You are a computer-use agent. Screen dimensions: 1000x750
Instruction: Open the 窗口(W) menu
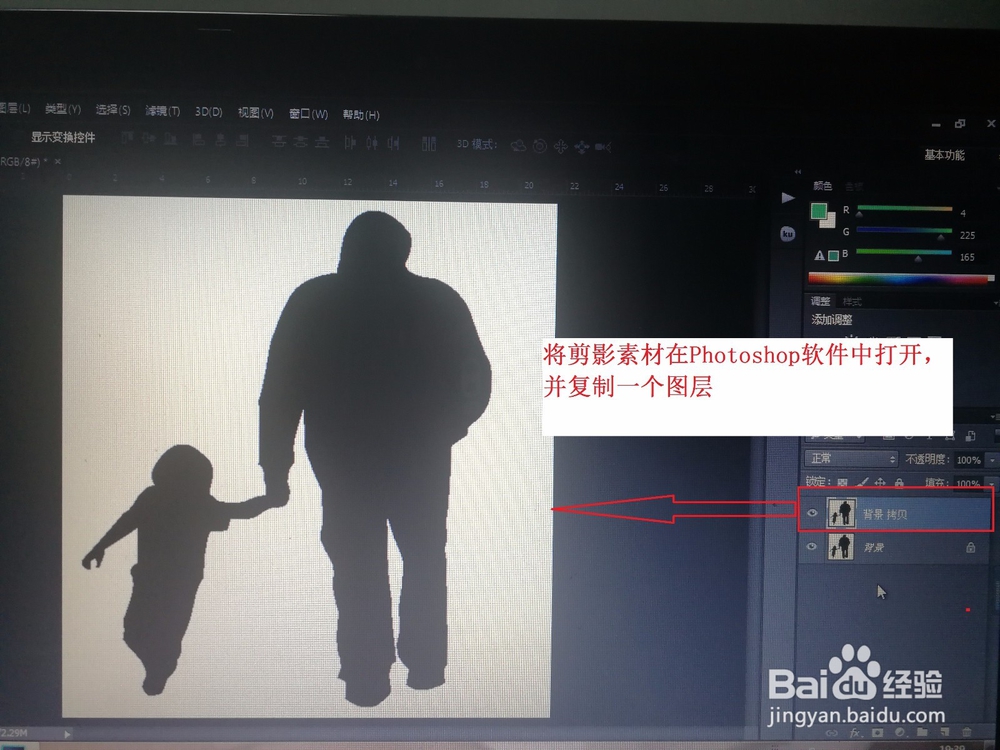[310, 111]
